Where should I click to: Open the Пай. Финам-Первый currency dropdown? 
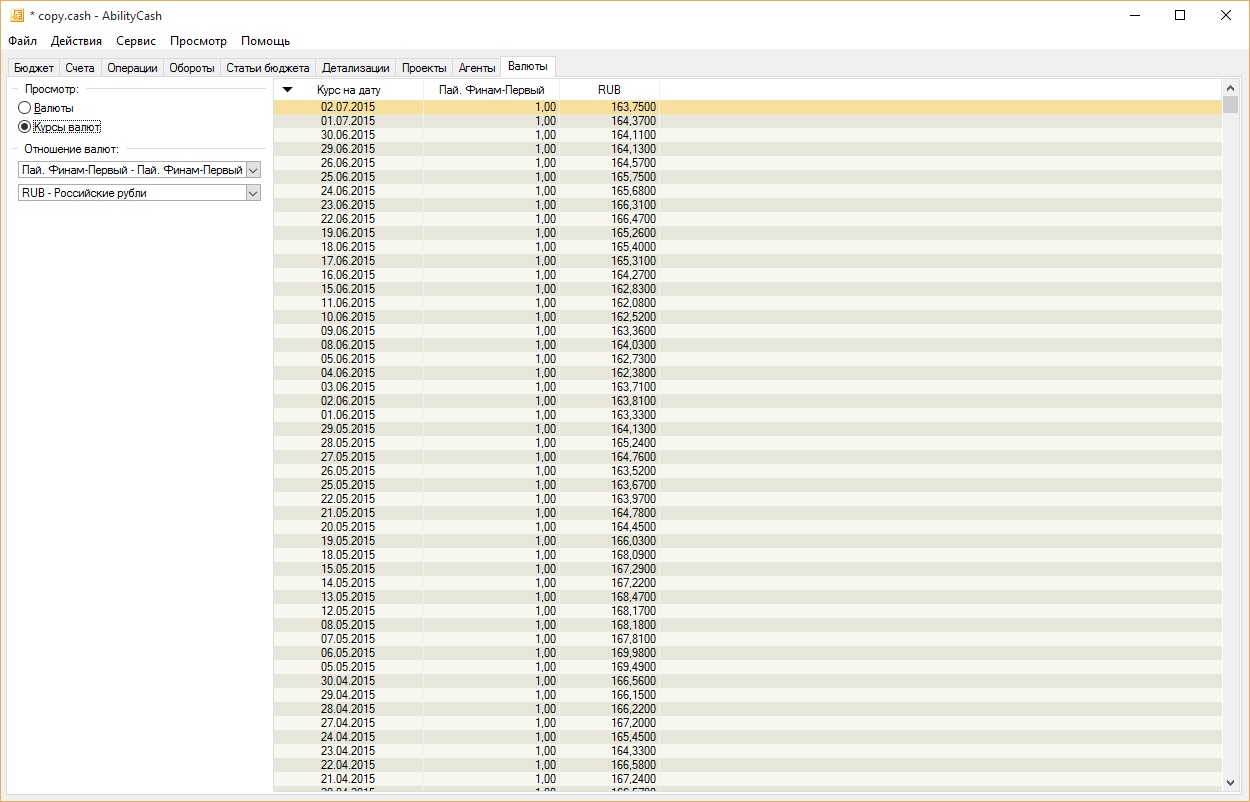(253, 171)
